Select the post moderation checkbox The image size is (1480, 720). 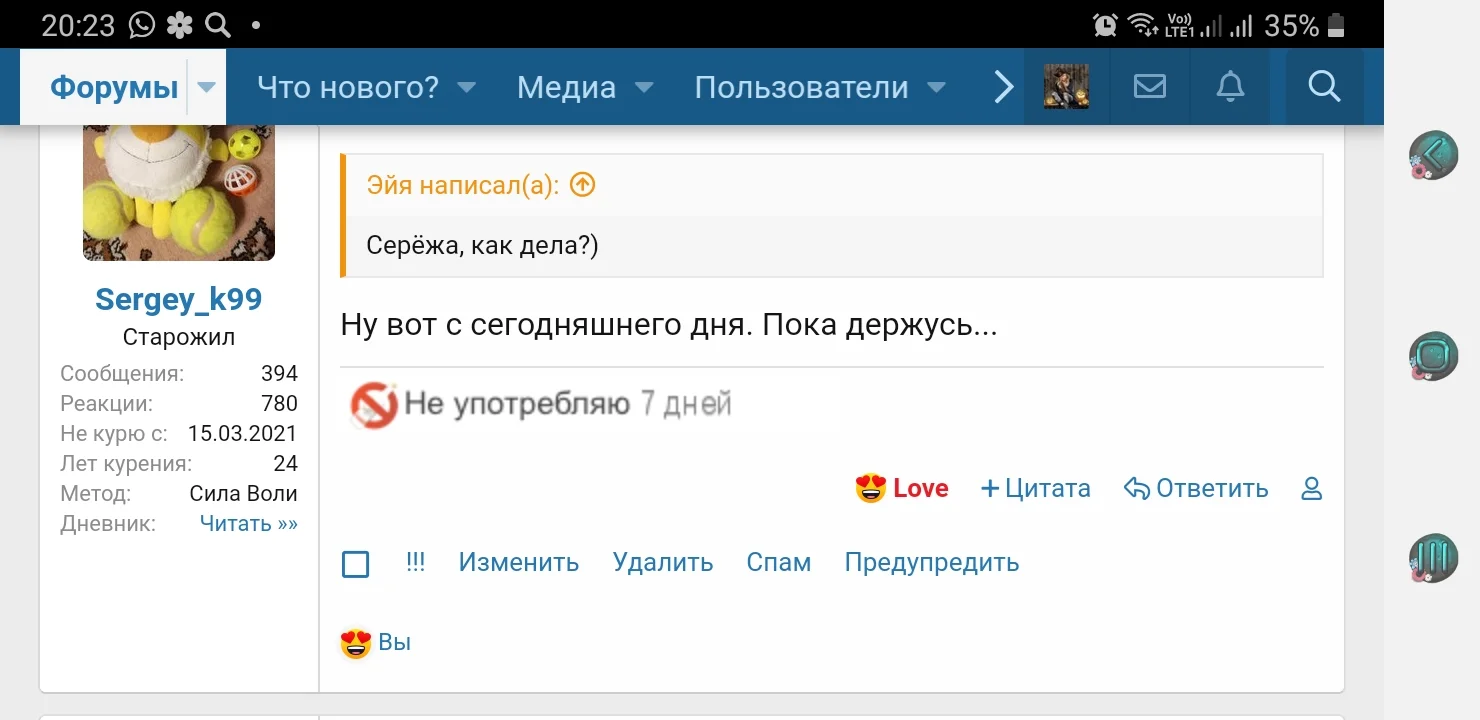tap(355, 564)
